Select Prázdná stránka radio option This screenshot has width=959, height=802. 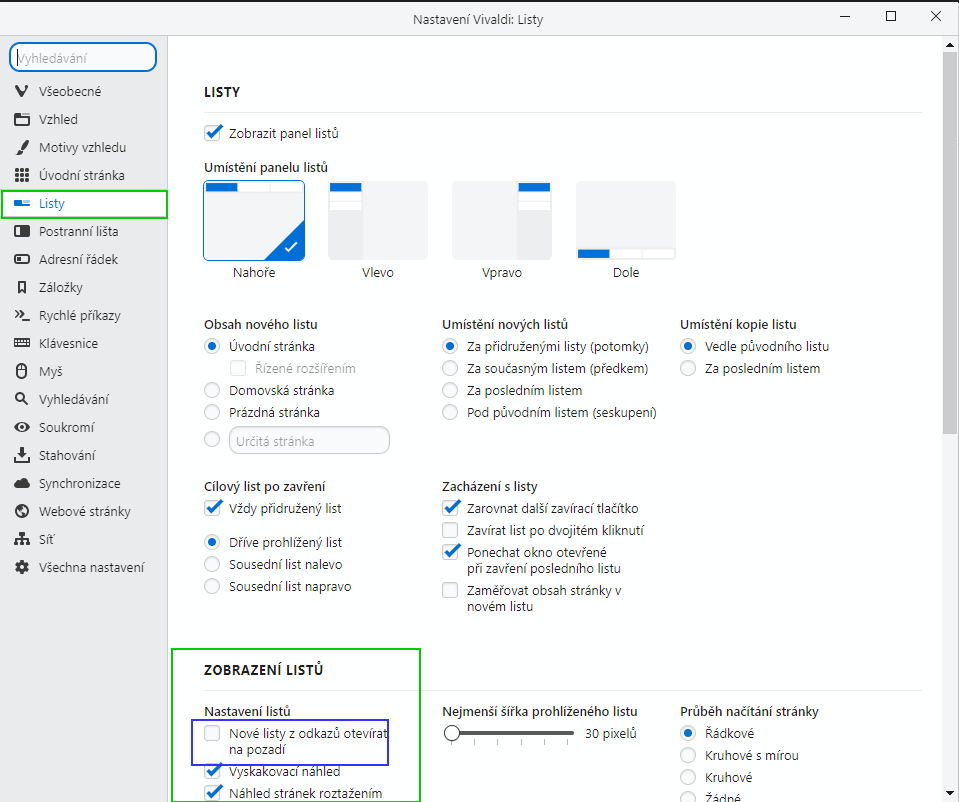point(212,412)
